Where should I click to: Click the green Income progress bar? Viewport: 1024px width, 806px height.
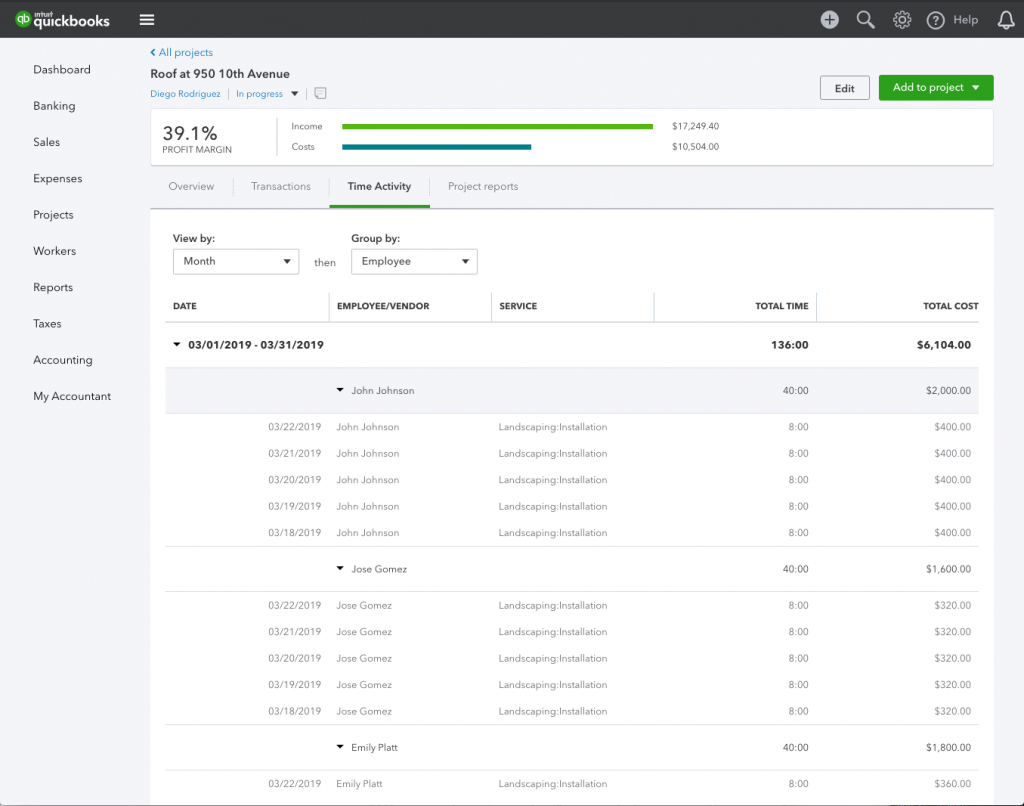(497, 127)
